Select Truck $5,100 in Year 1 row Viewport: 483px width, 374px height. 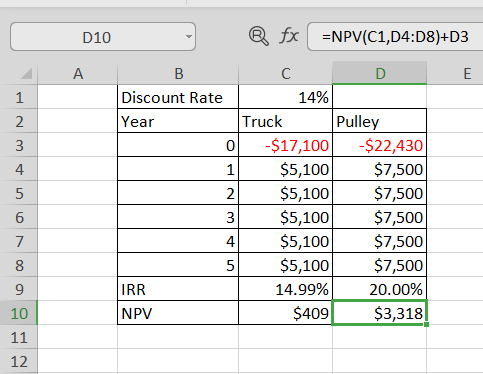286,169
